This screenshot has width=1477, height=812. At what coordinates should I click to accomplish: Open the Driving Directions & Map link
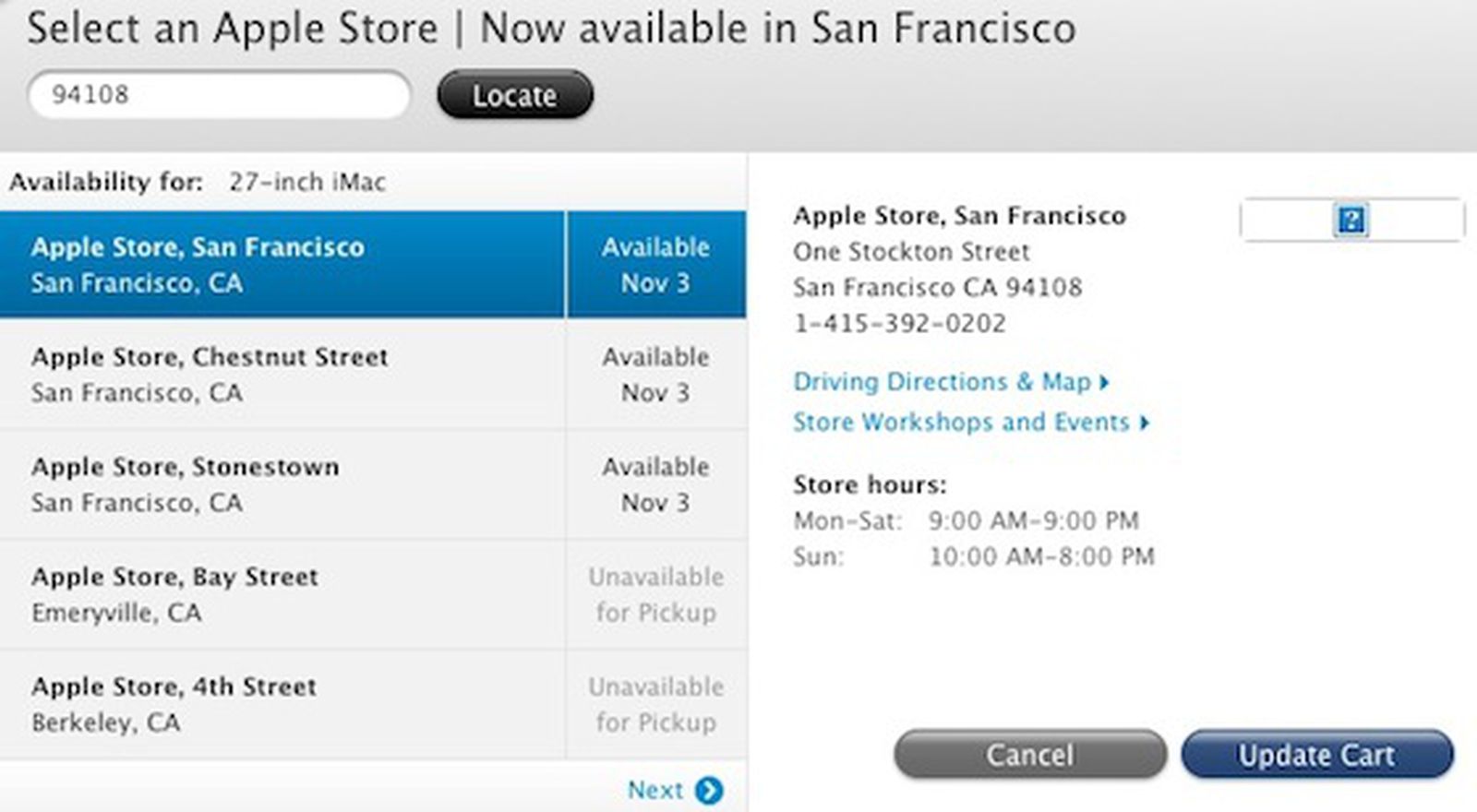pyautogui.click(x=942, y=381)
